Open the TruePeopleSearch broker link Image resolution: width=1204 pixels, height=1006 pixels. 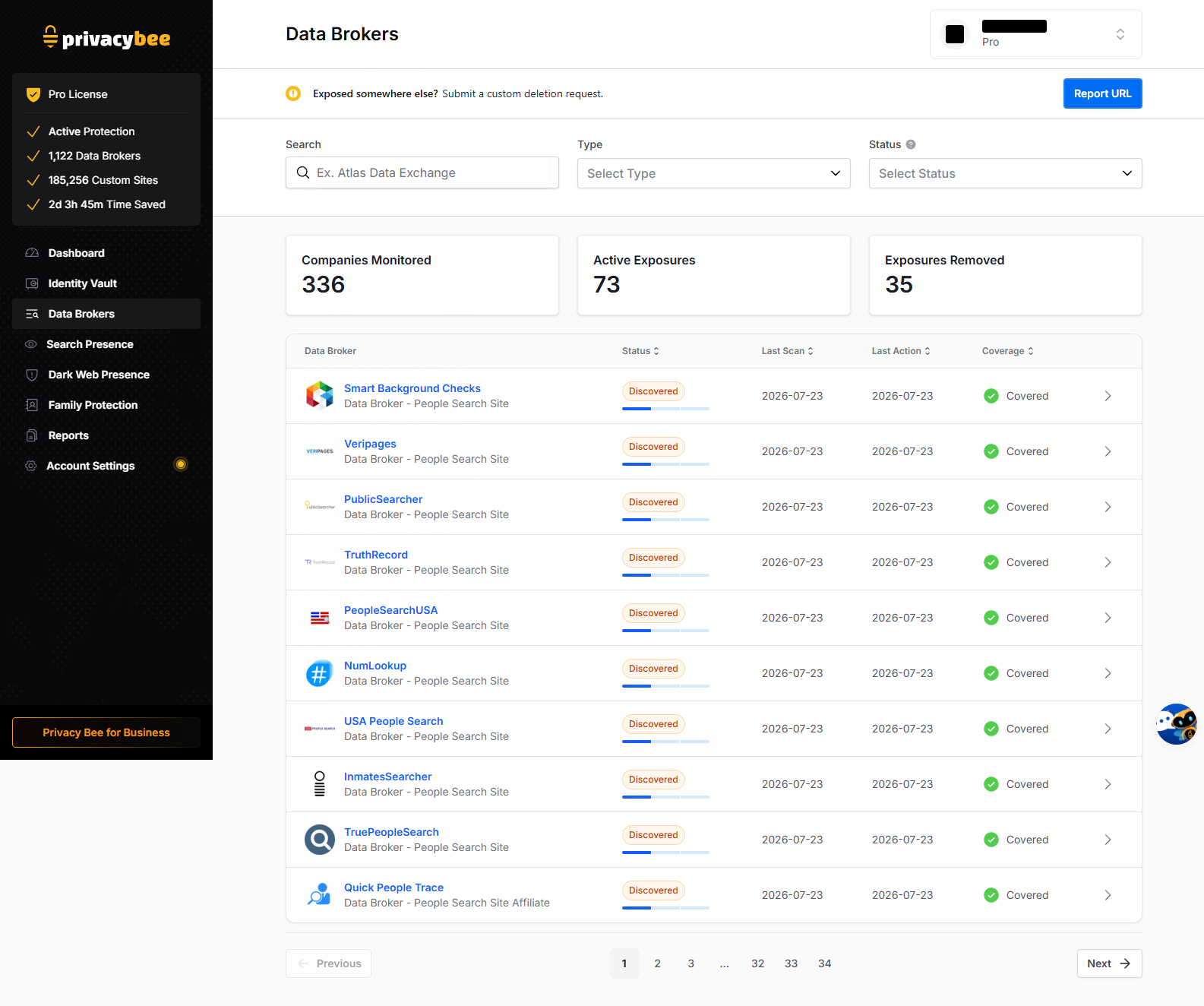(x=391, y=832)
